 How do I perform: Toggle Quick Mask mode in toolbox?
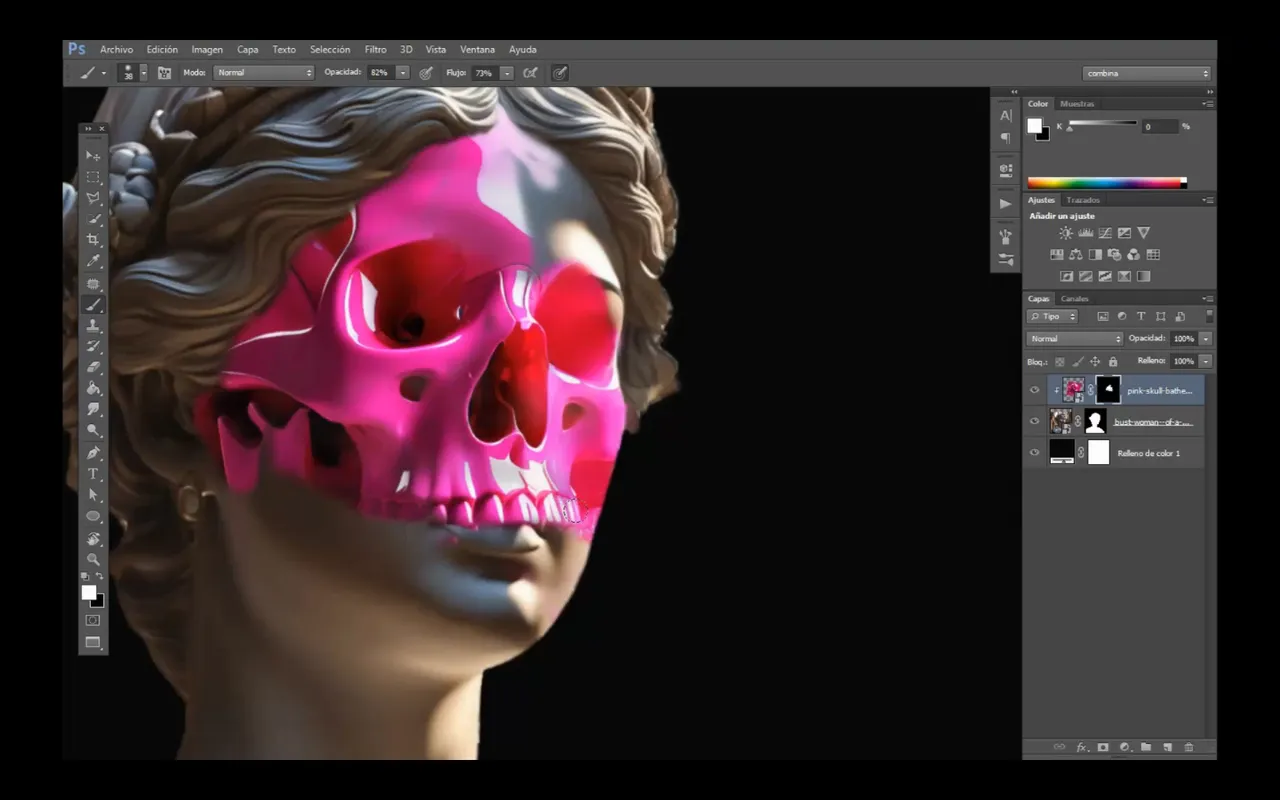pos(93,620)
